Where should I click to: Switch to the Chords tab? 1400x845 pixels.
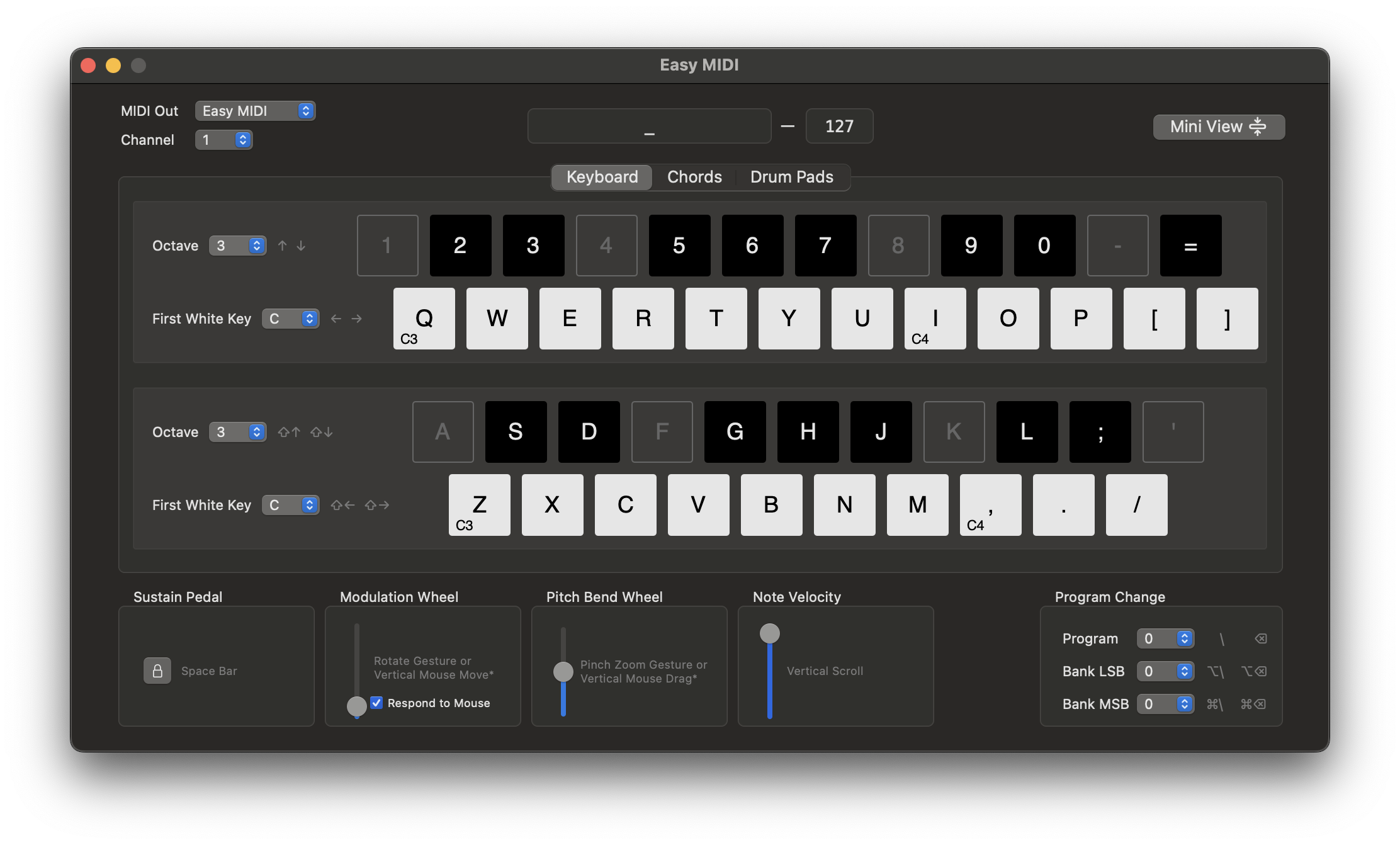tap(694, 177)
